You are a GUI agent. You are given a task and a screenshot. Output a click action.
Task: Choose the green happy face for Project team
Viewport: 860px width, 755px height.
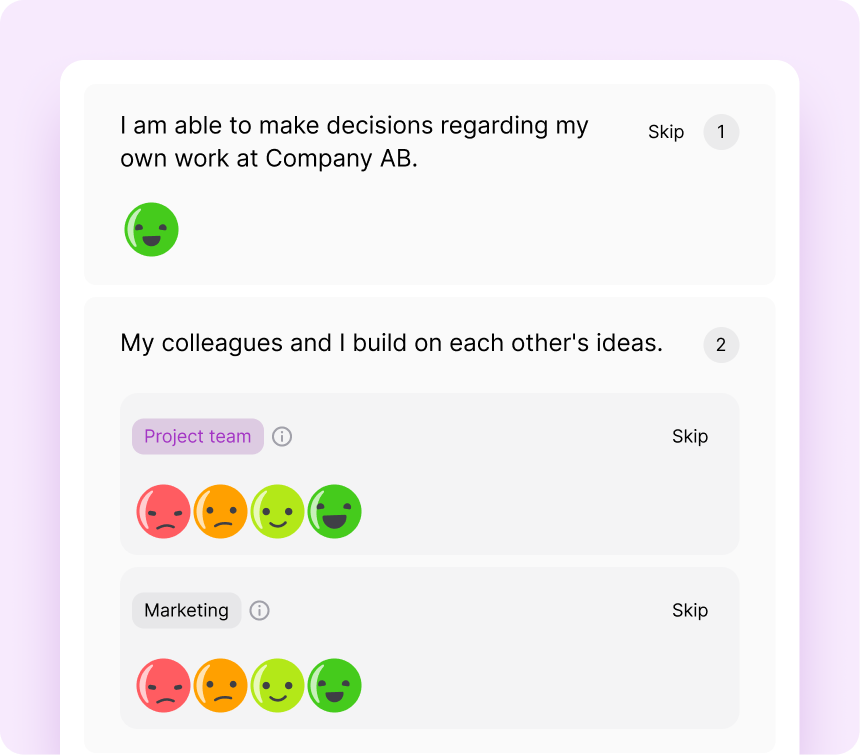click(x=334, y=512)
